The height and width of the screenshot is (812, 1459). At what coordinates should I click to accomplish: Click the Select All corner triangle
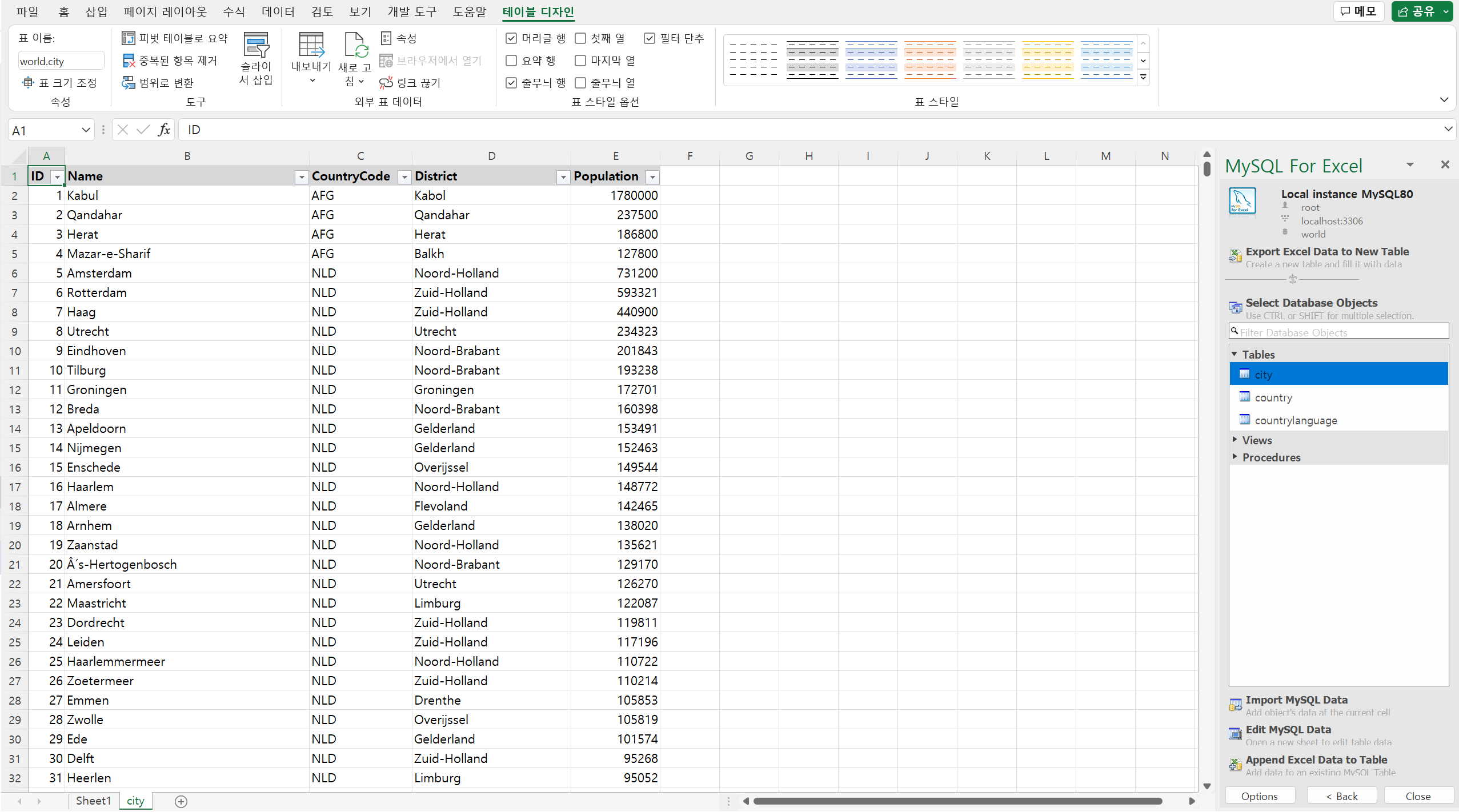pos(19,157)
